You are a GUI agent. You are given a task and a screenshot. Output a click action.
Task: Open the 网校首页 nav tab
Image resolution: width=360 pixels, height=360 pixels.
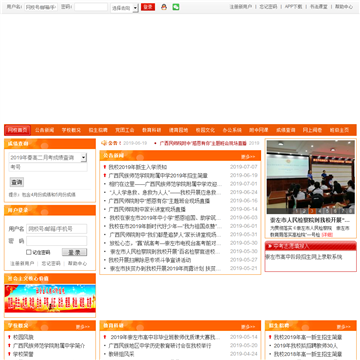click(17, 130)
